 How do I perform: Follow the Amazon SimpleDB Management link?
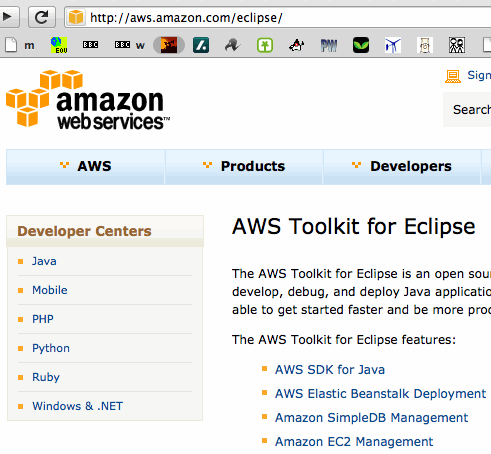(371, 418)
